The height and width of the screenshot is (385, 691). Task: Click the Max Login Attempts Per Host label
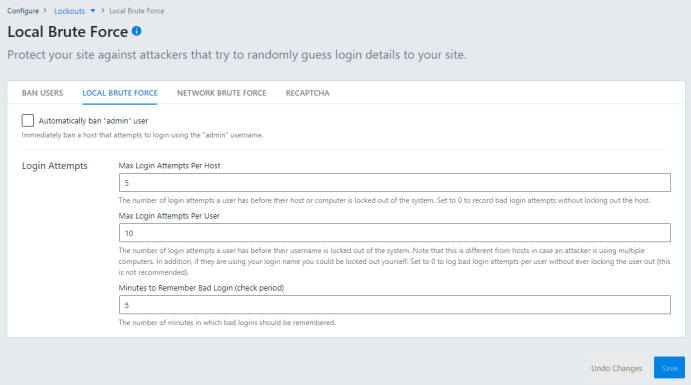coord(169,166)
